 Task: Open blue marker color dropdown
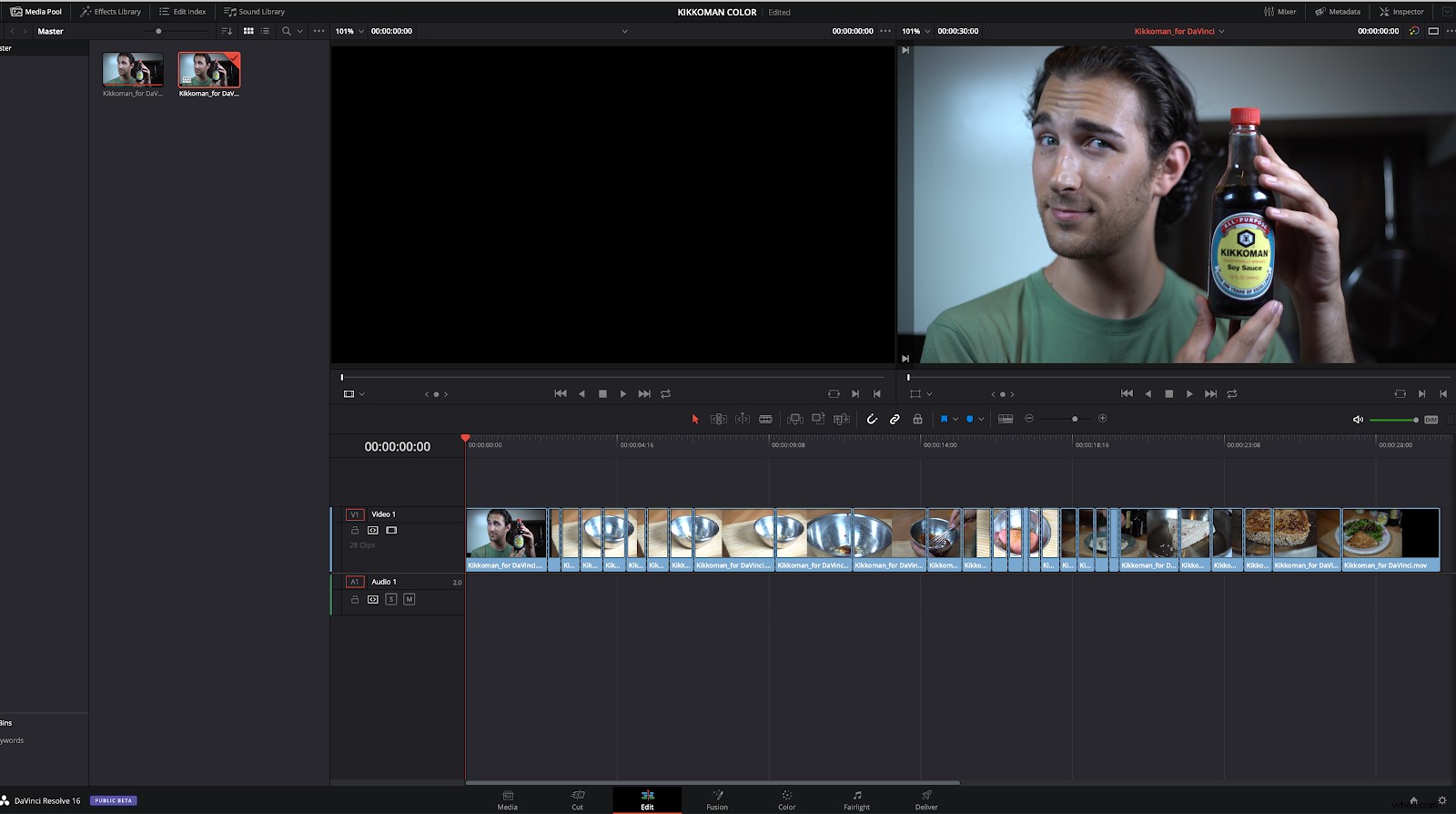[x=981, y=420]
